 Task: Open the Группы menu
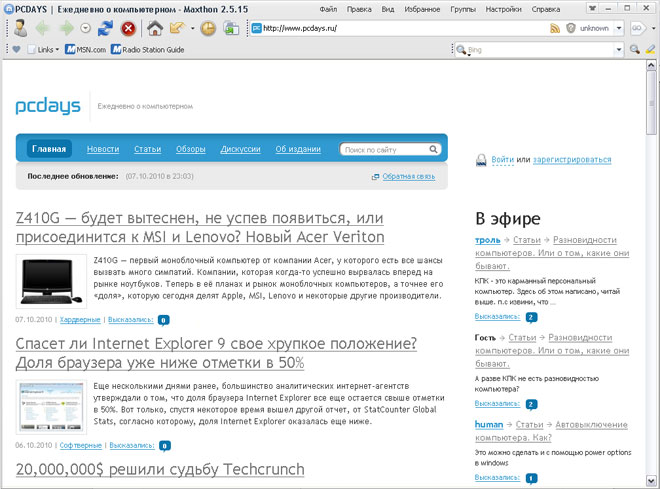click(x=463, y=9)
